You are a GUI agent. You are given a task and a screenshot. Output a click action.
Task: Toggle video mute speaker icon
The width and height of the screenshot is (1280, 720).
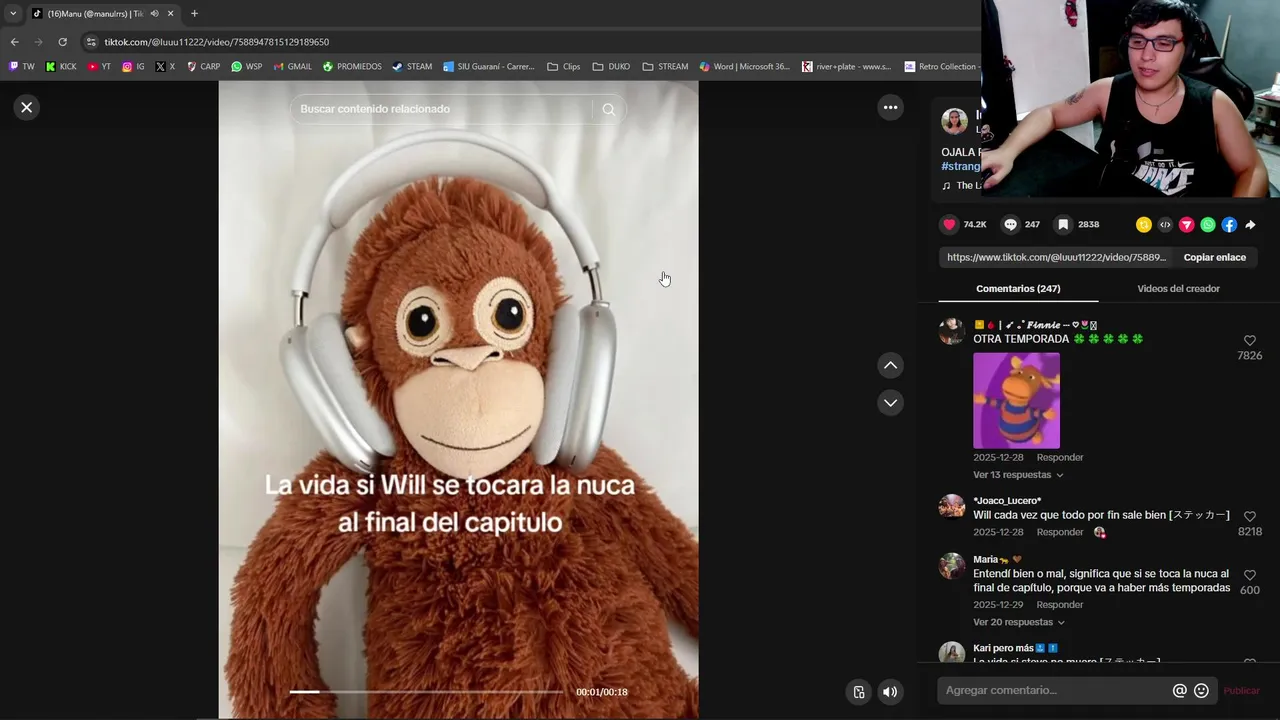point(890,692)
